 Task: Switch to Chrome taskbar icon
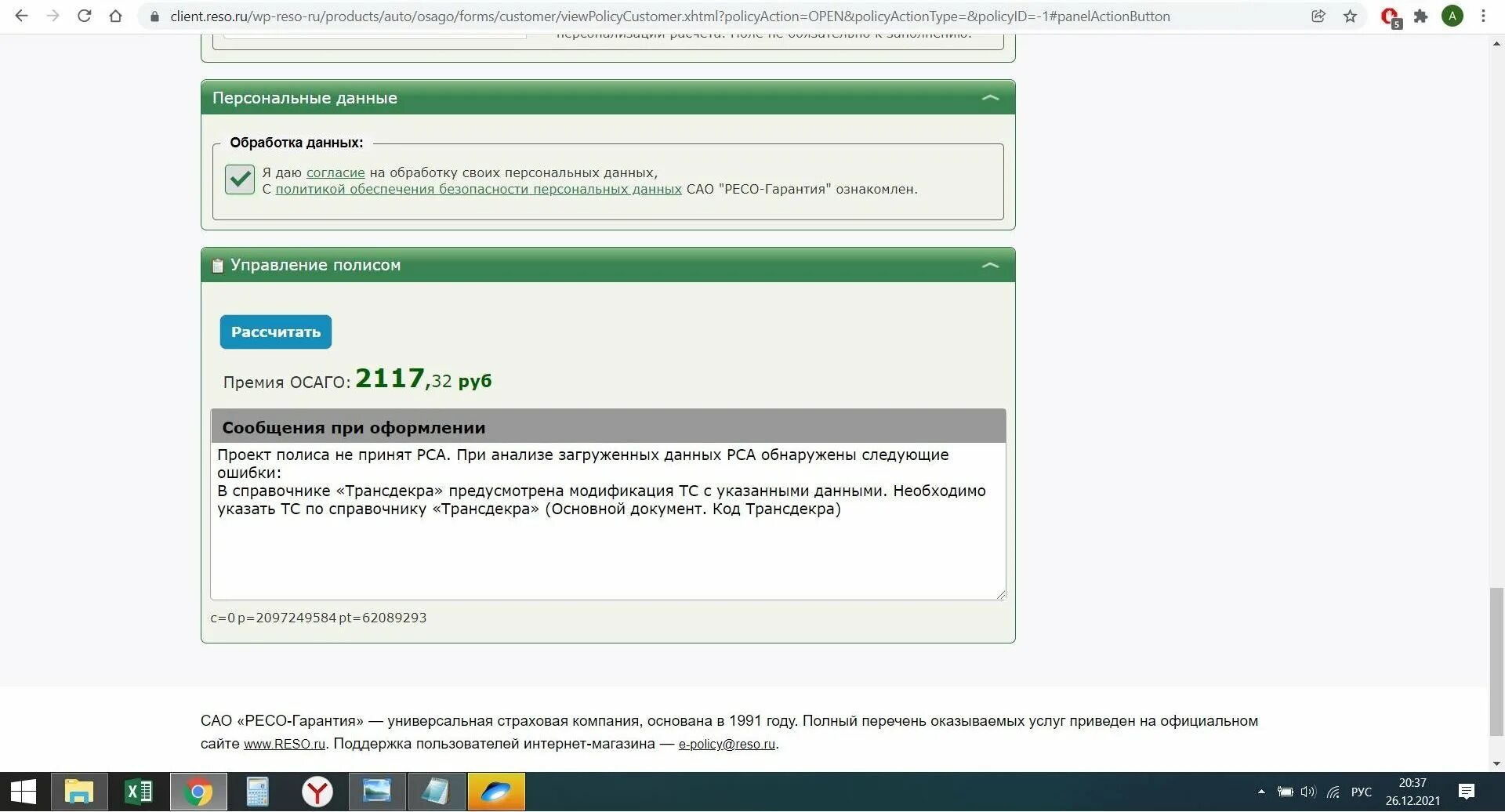coord(198,792)
